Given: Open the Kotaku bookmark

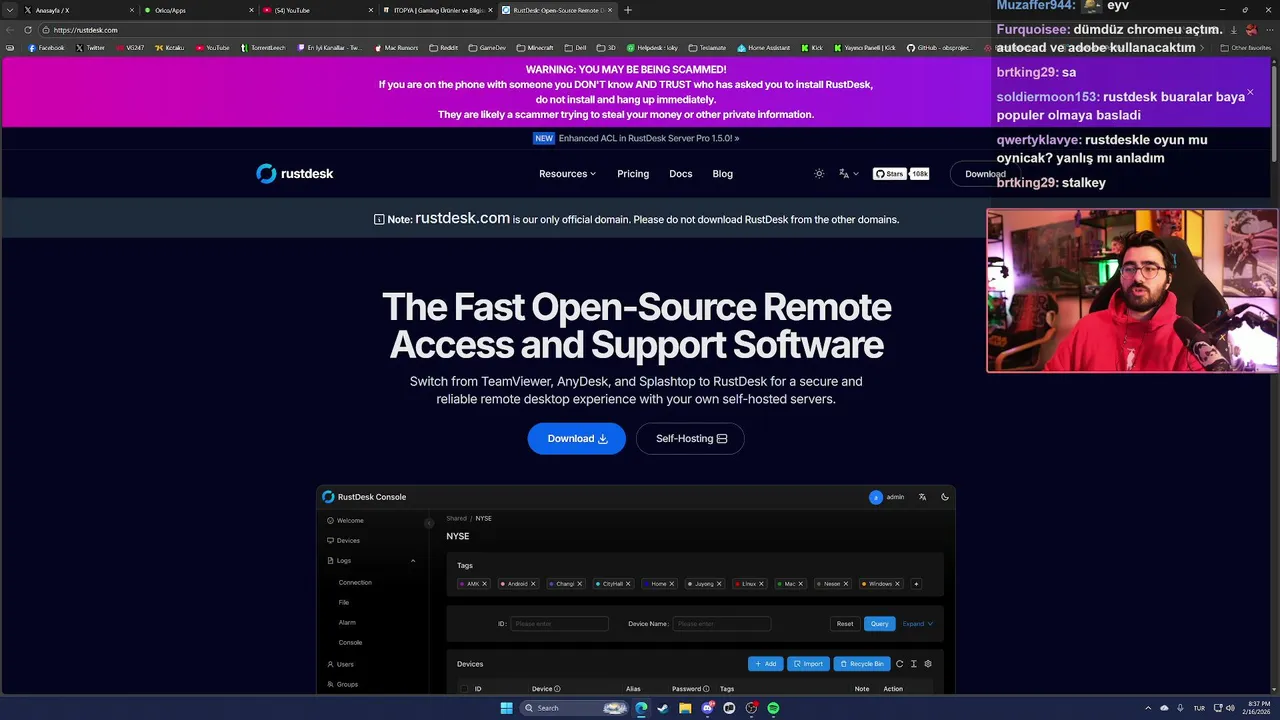Looking at the screenshot, I should pyautogui.click(x=170, y=48).
